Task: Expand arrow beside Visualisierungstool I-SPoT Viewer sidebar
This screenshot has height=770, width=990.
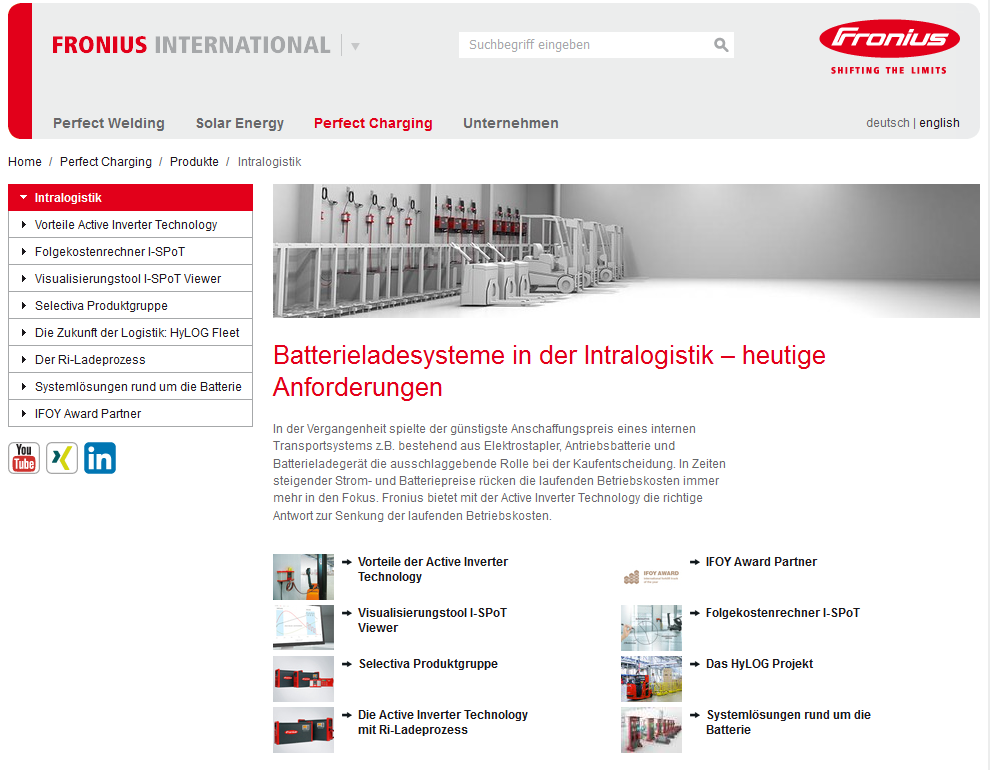Action: [x=24, y=278]
